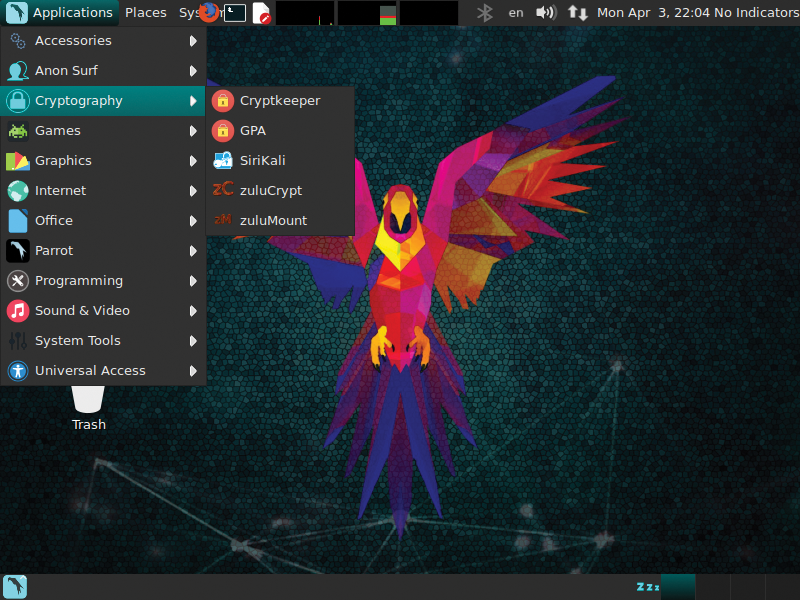Click the network connection arrows icon
Viewport: 800px width, 600px height.
click(x=578, y=12)
